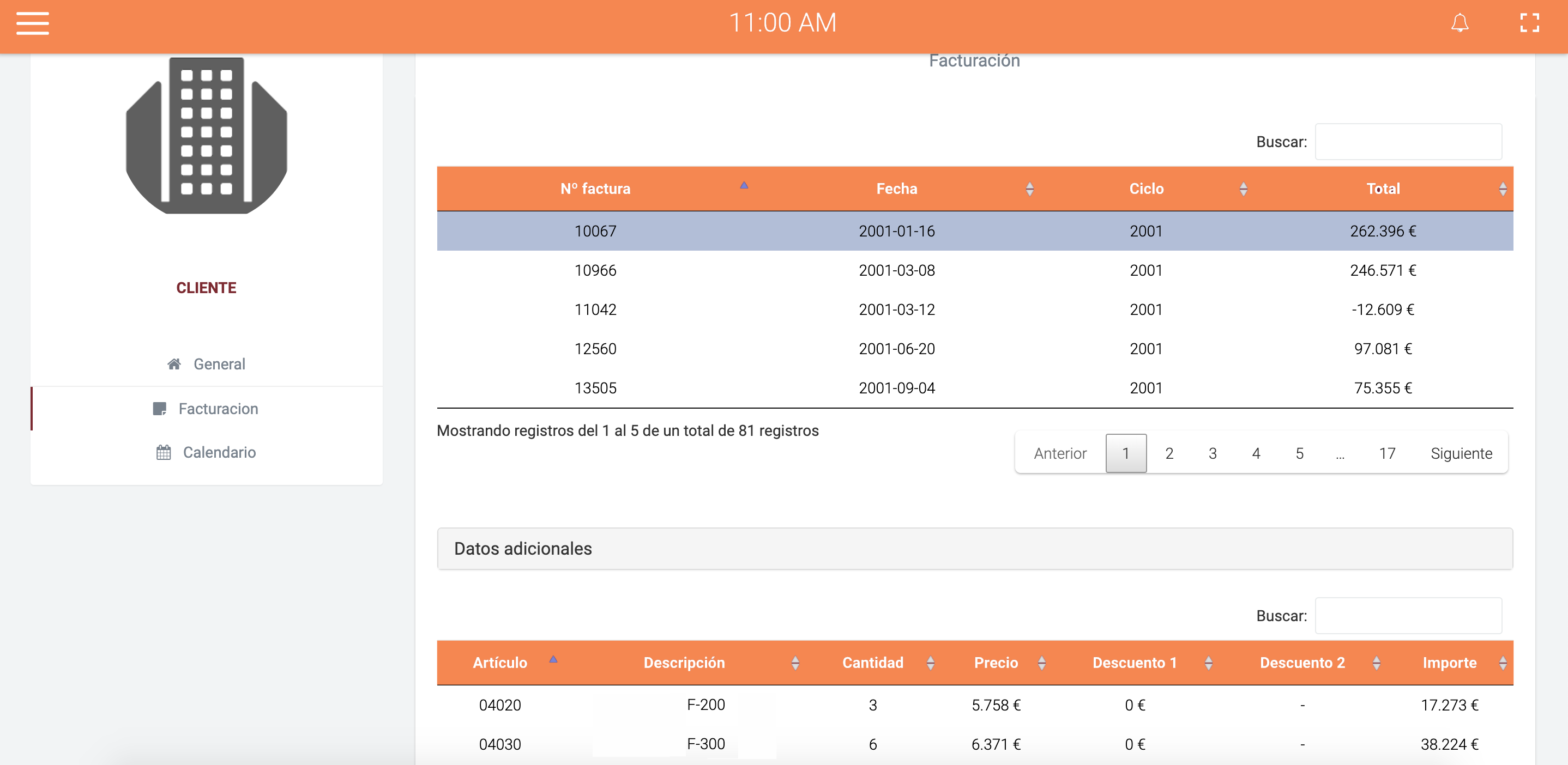Image resolution: width=1568 pixels, height=765 pixels.
Task: Sort invoices by Ciclo column
Action: [x=1146, y=189]
